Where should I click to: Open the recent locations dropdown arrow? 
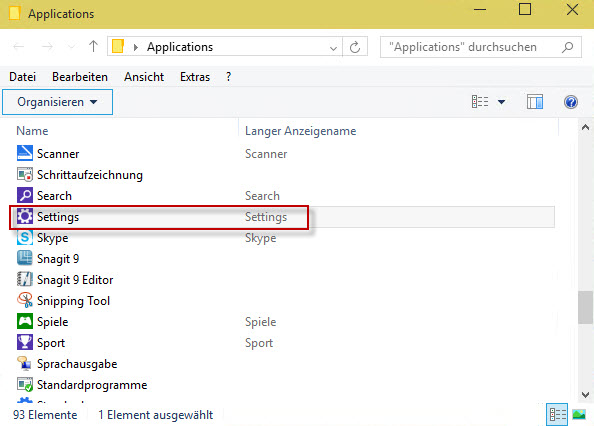pos(71,47)
